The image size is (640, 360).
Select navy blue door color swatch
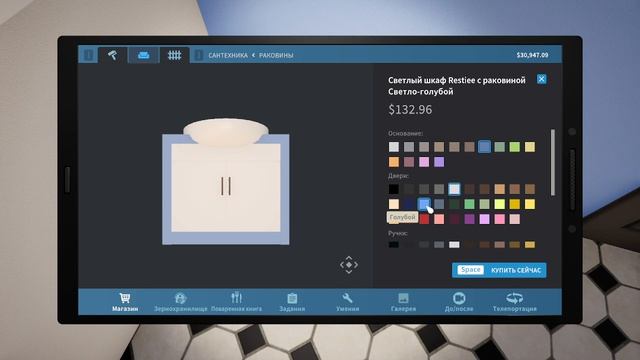(409, 204)
